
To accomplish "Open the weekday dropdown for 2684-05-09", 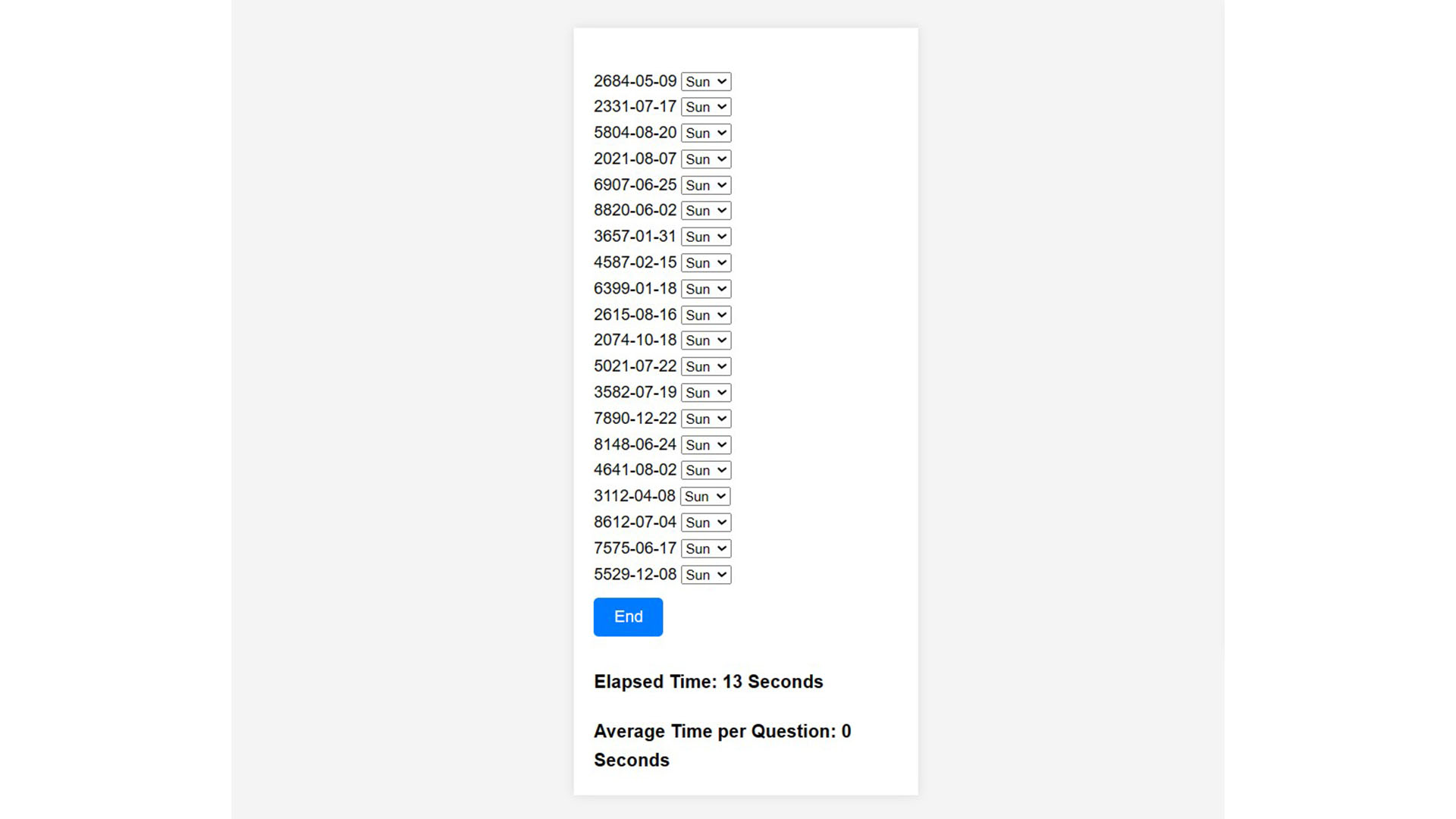I will (x=705, y=81).
